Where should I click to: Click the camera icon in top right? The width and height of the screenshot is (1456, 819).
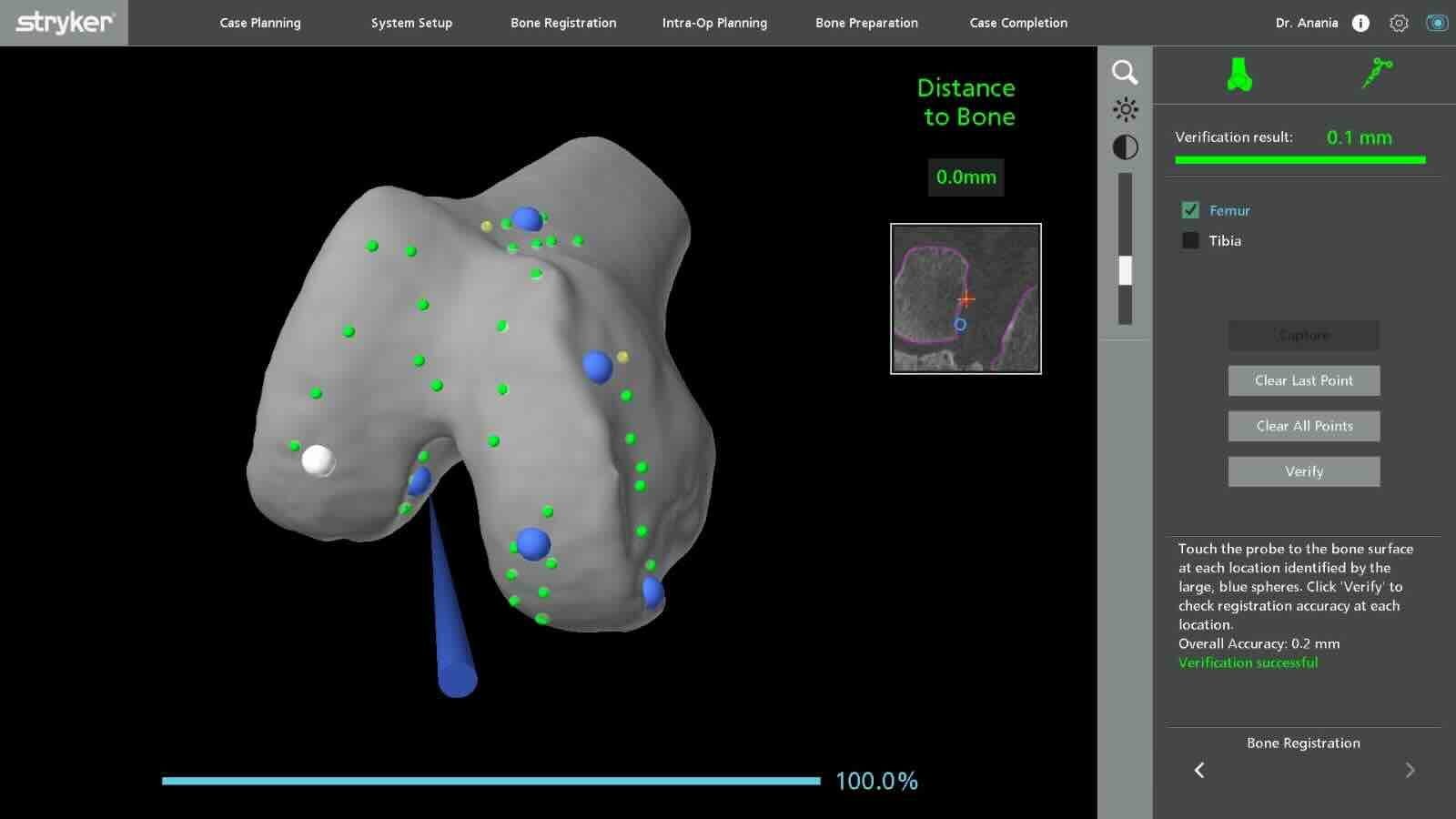click(1438, 23)
